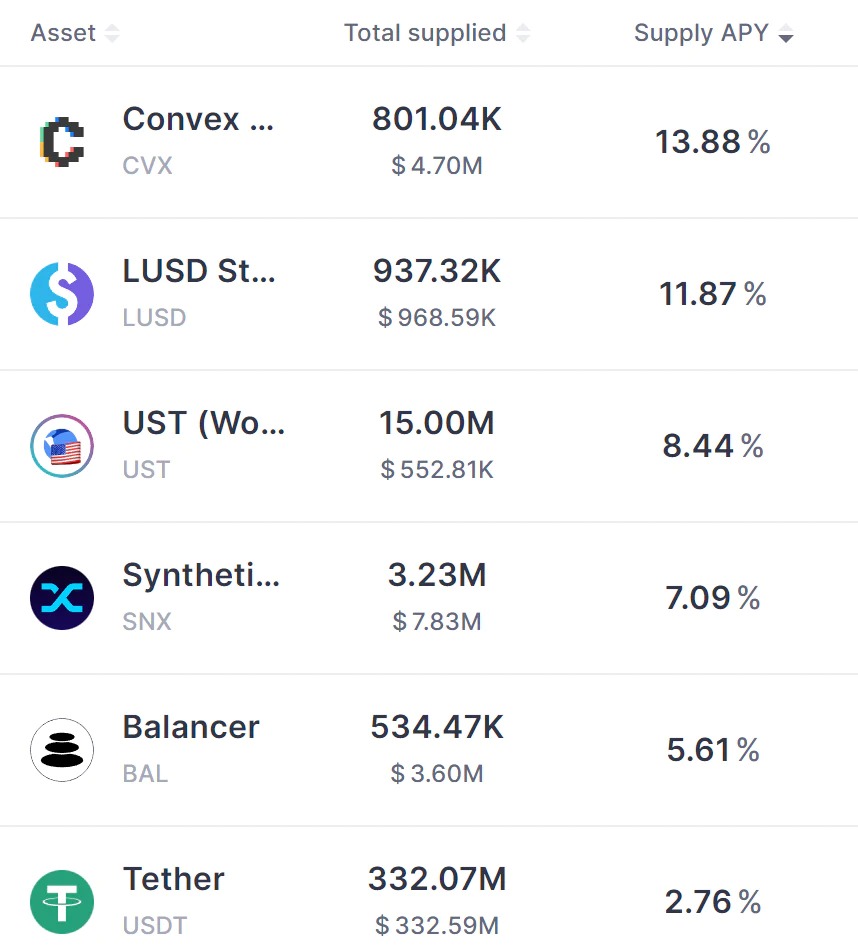858x951 pixels.
Task: Click the 332.07M total supplied value
Action: click(437, 880)
